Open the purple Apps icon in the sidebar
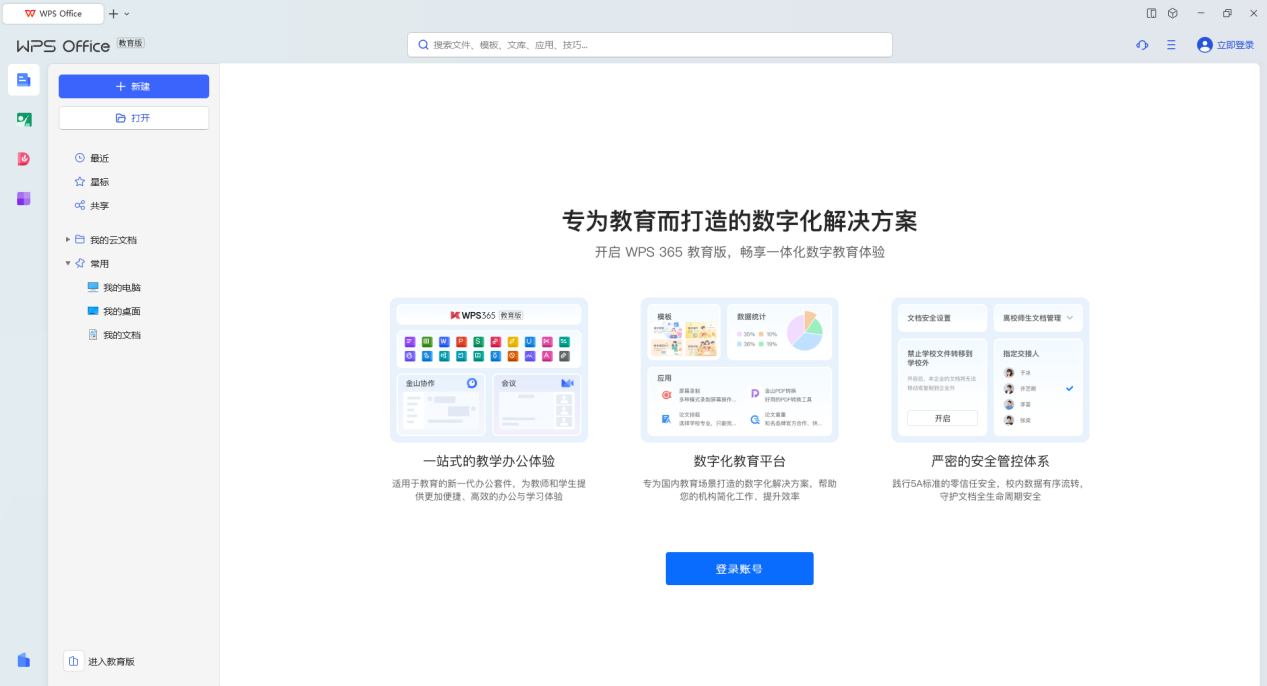 [x=23, y=198]
